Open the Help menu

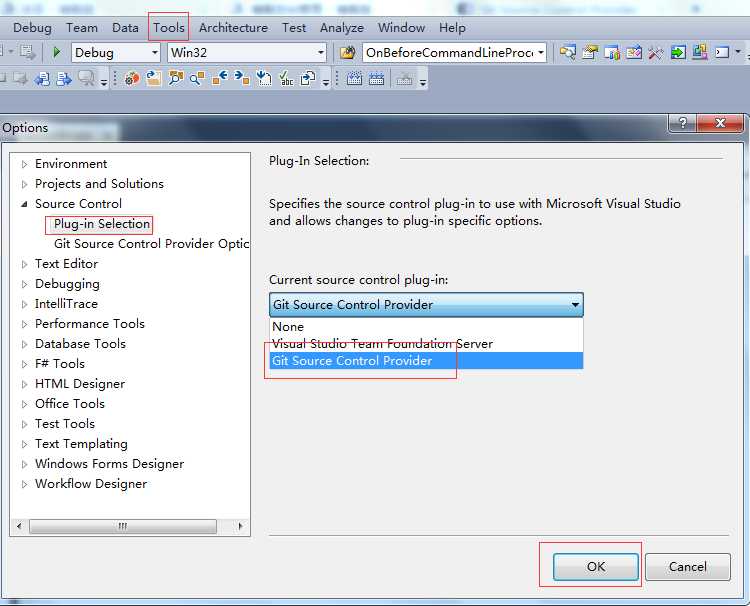[x=452, y=28]
